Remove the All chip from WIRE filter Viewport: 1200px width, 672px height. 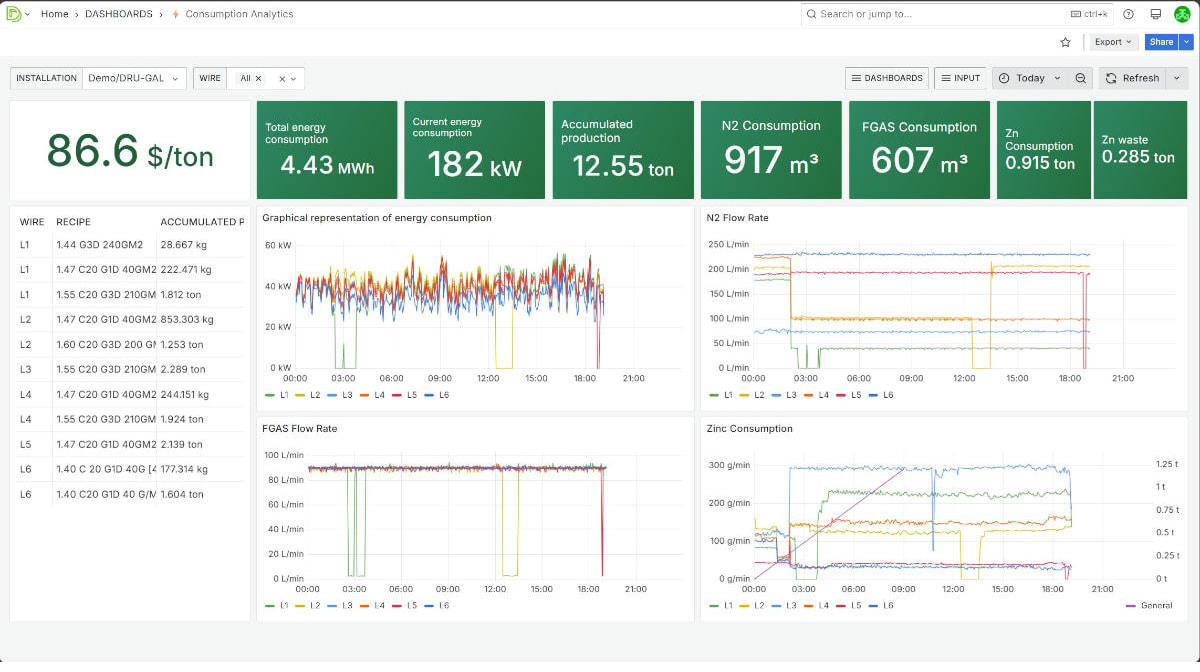pyautogui.click(x=258, y=78)
